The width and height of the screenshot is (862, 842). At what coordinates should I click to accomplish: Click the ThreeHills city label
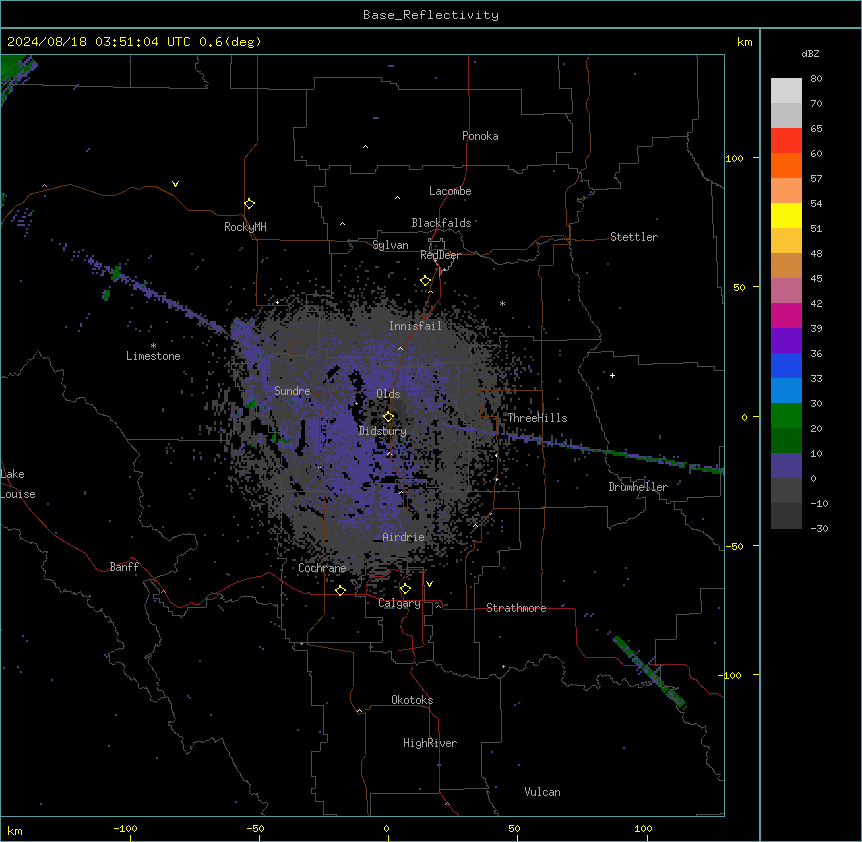pyautogui.click(x=537, y=418)
